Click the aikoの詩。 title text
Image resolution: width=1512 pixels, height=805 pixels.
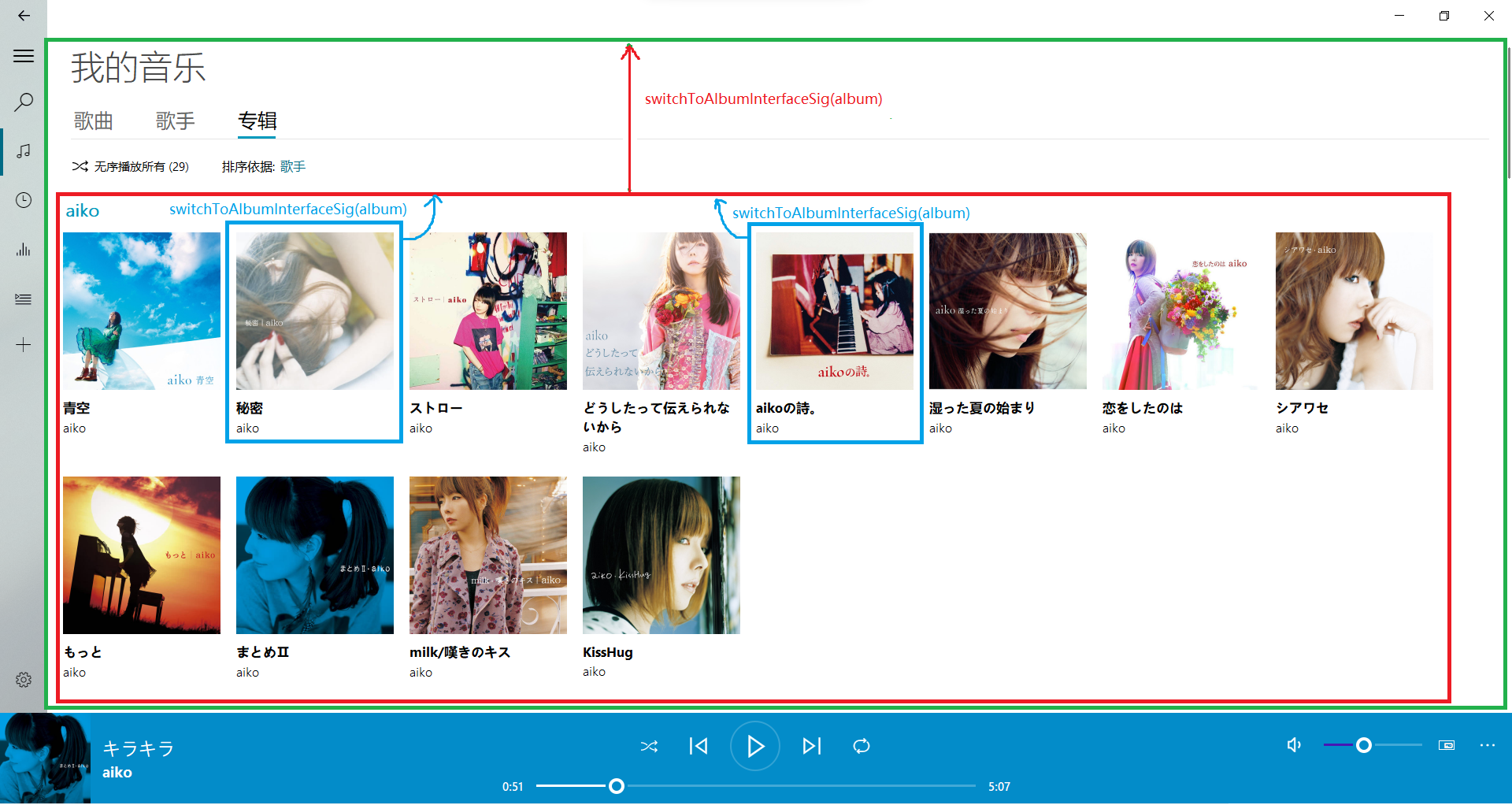tap(786, 408)
